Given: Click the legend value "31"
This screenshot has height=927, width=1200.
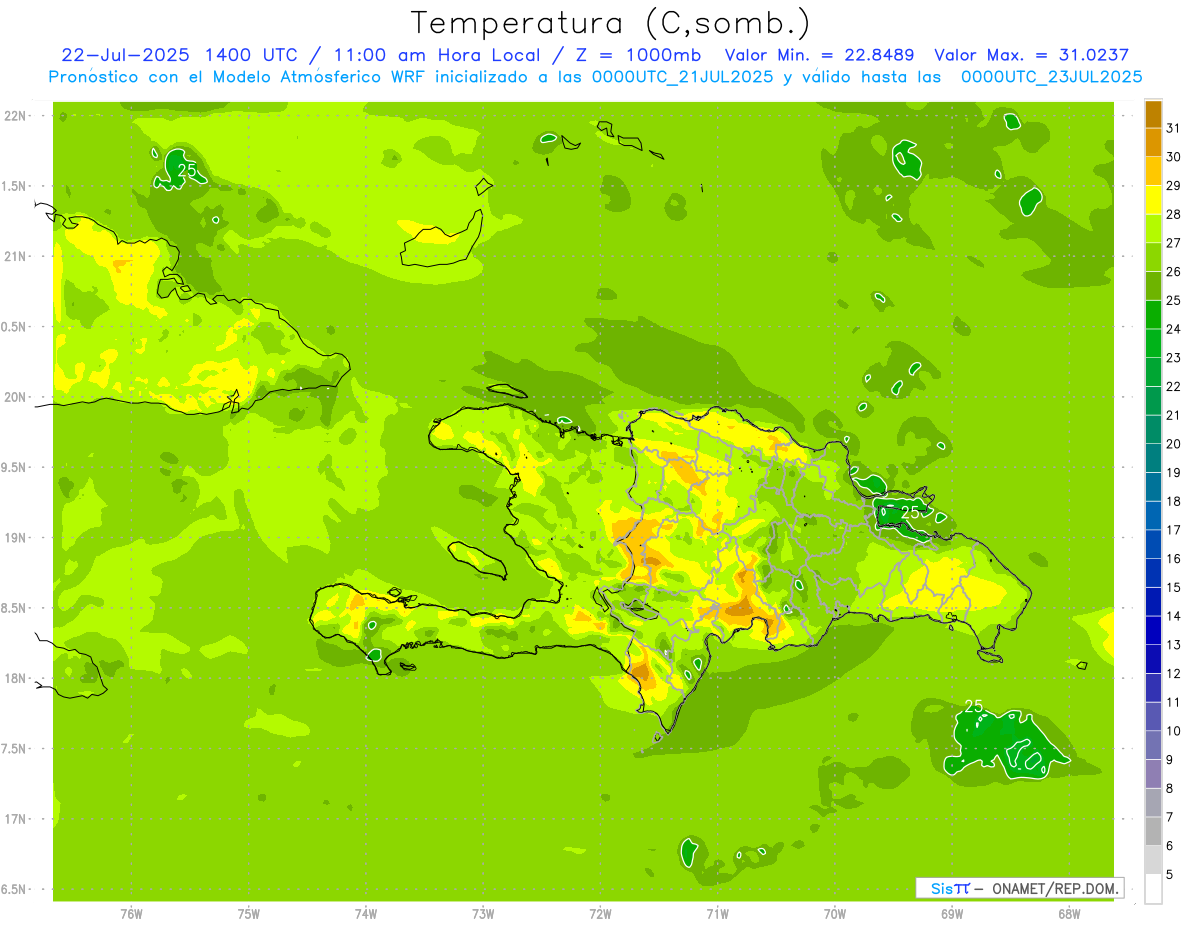Looking at the screenshot, I should [1174, 128].
